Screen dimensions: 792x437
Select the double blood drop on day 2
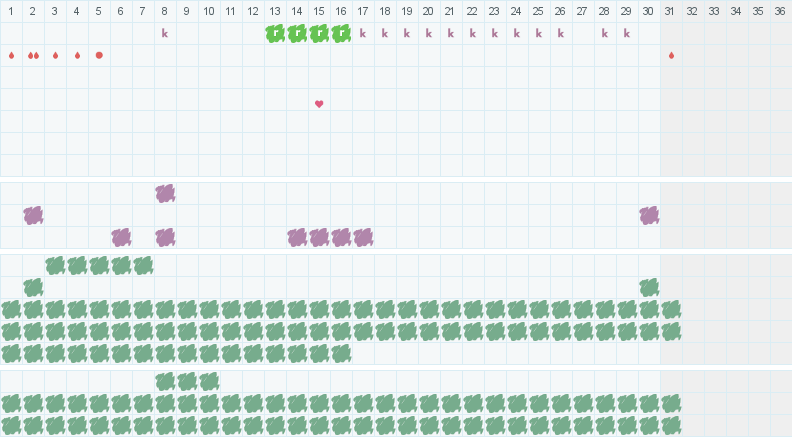pos(33,56)
